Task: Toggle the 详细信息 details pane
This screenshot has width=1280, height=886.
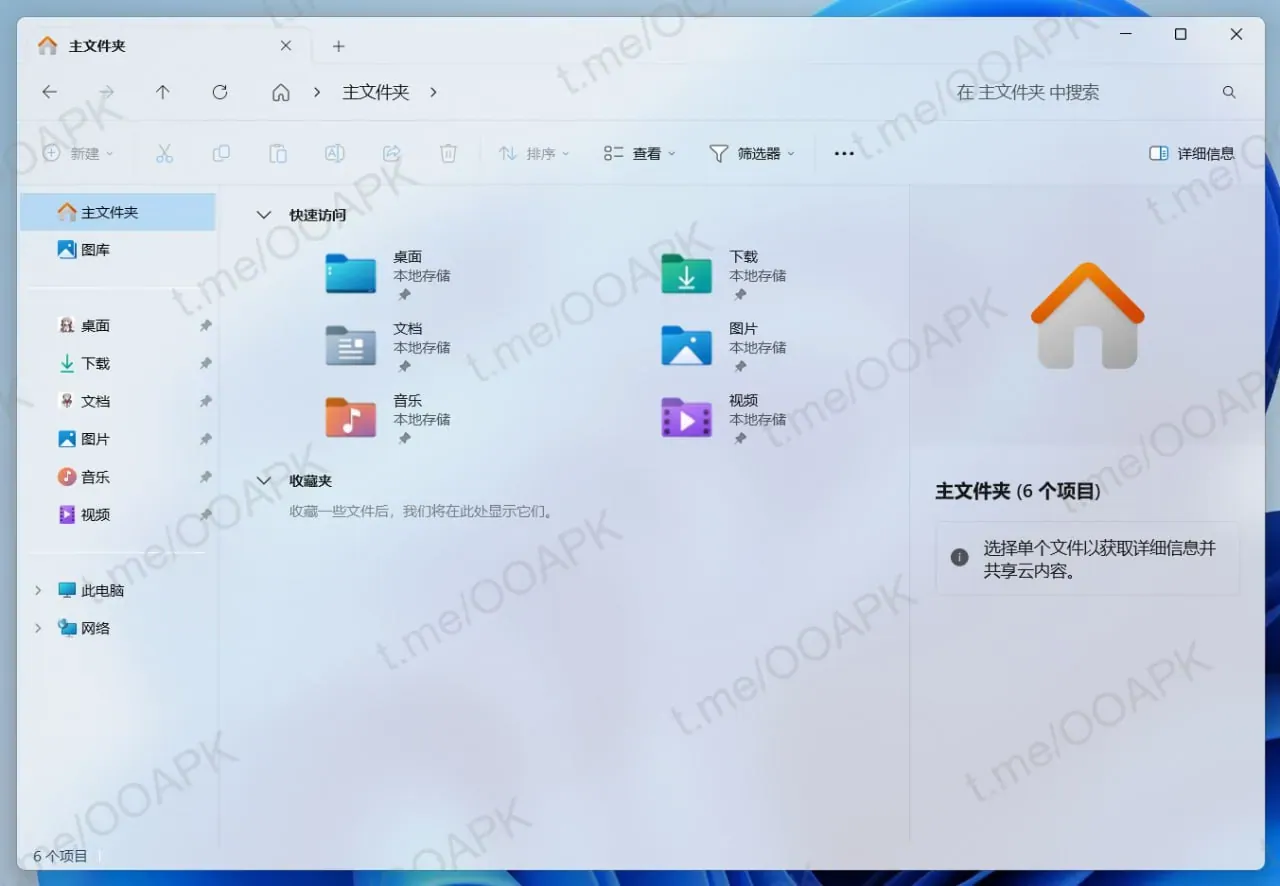Action: pos(1192,153)
